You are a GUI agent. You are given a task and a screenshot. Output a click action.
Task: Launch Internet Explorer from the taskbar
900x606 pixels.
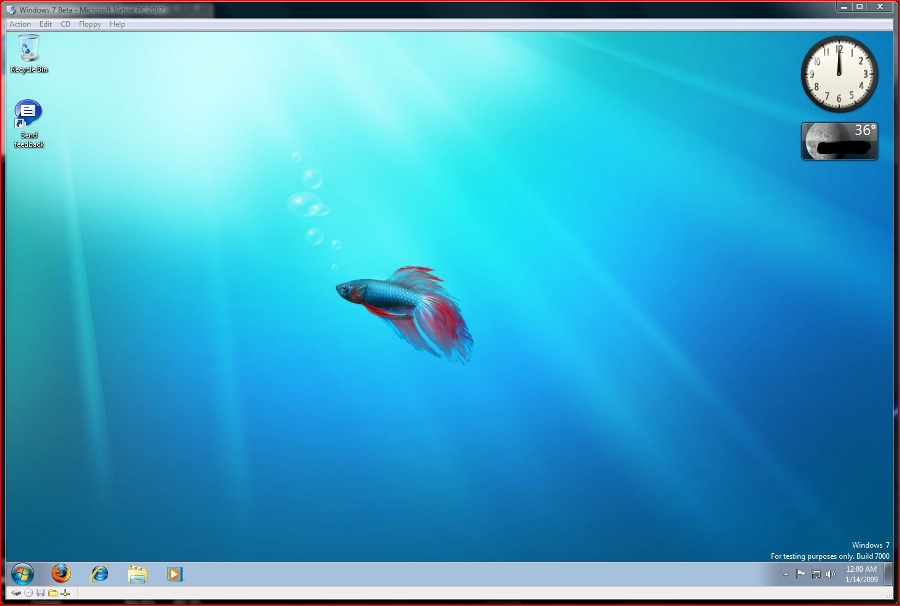click(100, 574)
